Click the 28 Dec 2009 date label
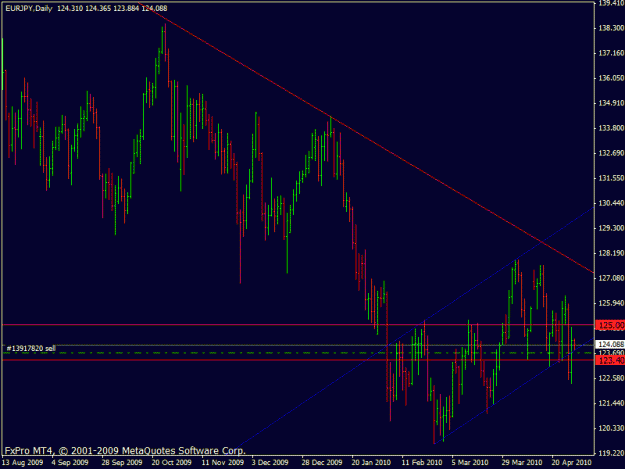This screenshot has width=625, height=469. click(x=322, y=463)
